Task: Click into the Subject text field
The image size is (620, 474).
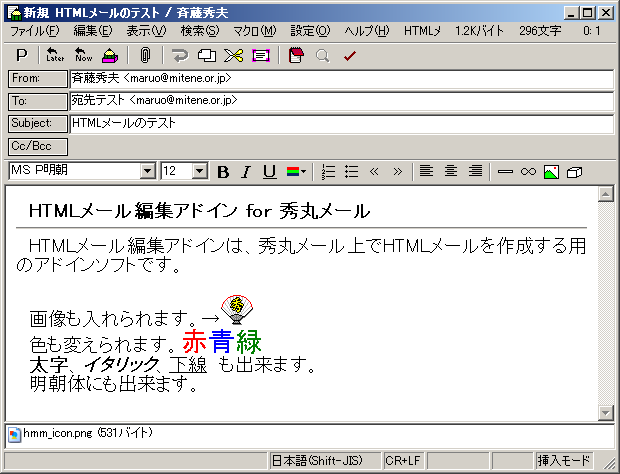Action: [342, 124]
